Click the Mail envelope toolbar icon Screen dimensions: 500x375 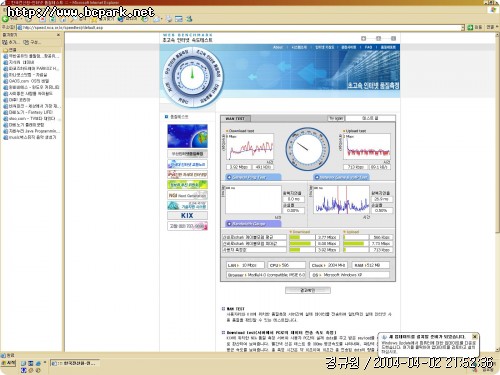coord(157,19)
